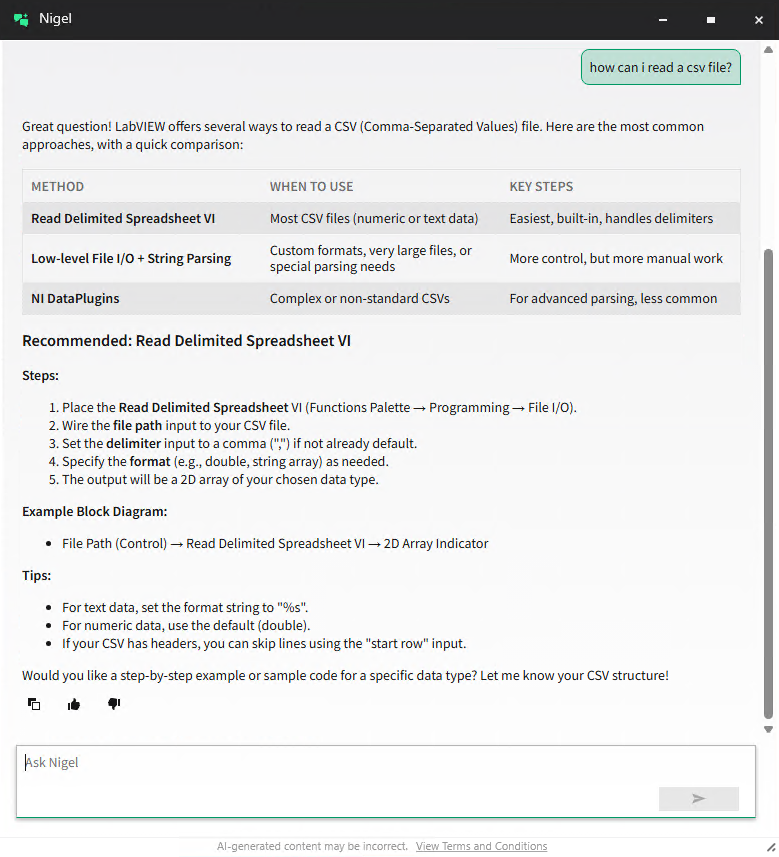779x857 pixels.
Task: Open View Terms and Conditions link
Action: pos(481,846)
